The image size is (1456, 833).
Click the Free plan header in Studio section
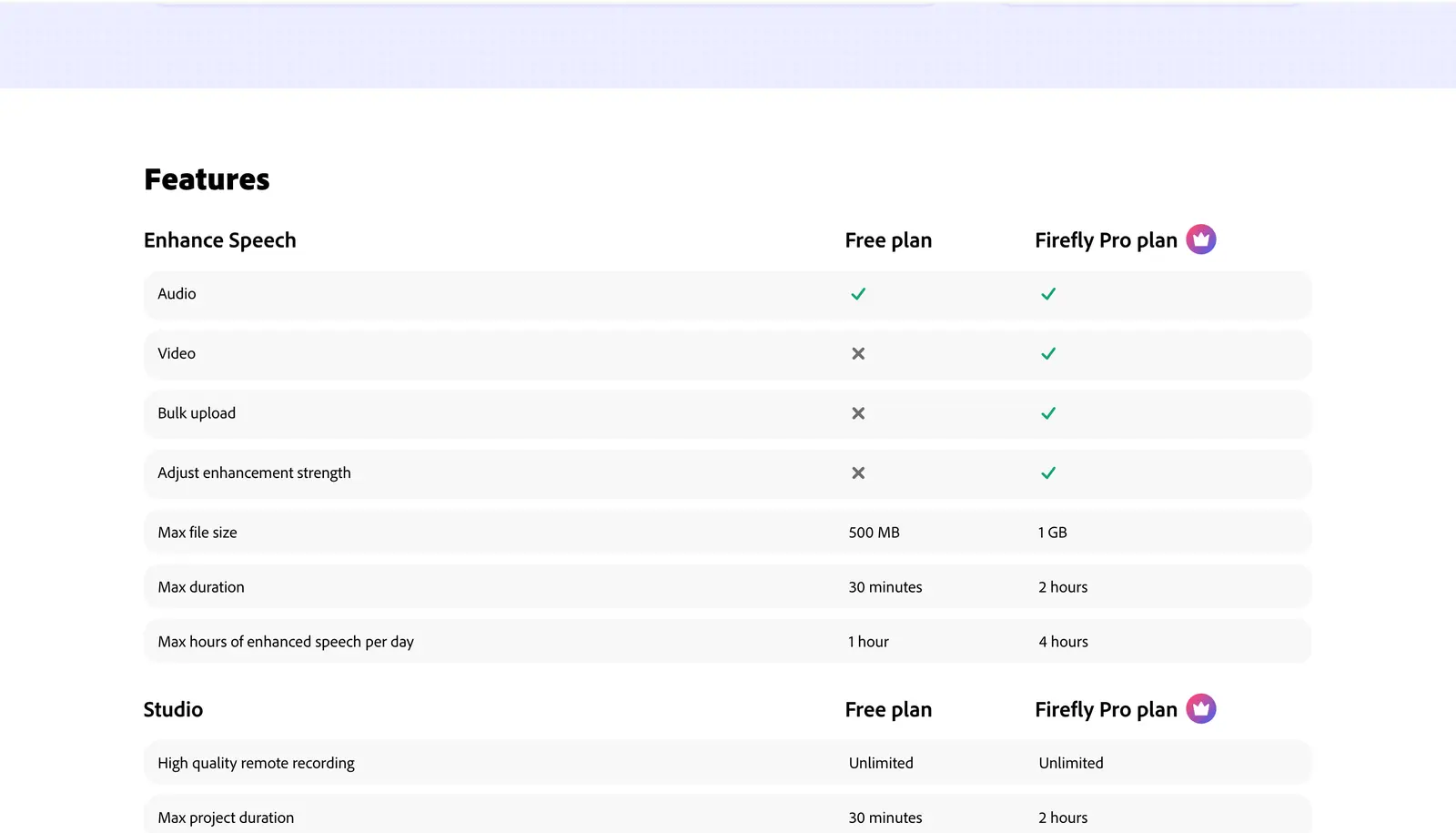pyautogui.click(x=888, y=709)
